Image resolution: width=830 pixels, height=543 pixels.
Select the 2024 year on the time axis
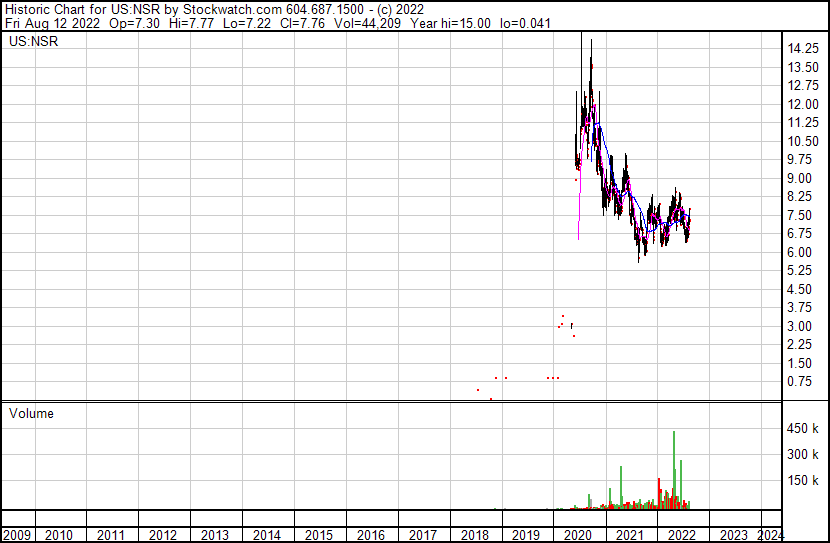(771, 535)
